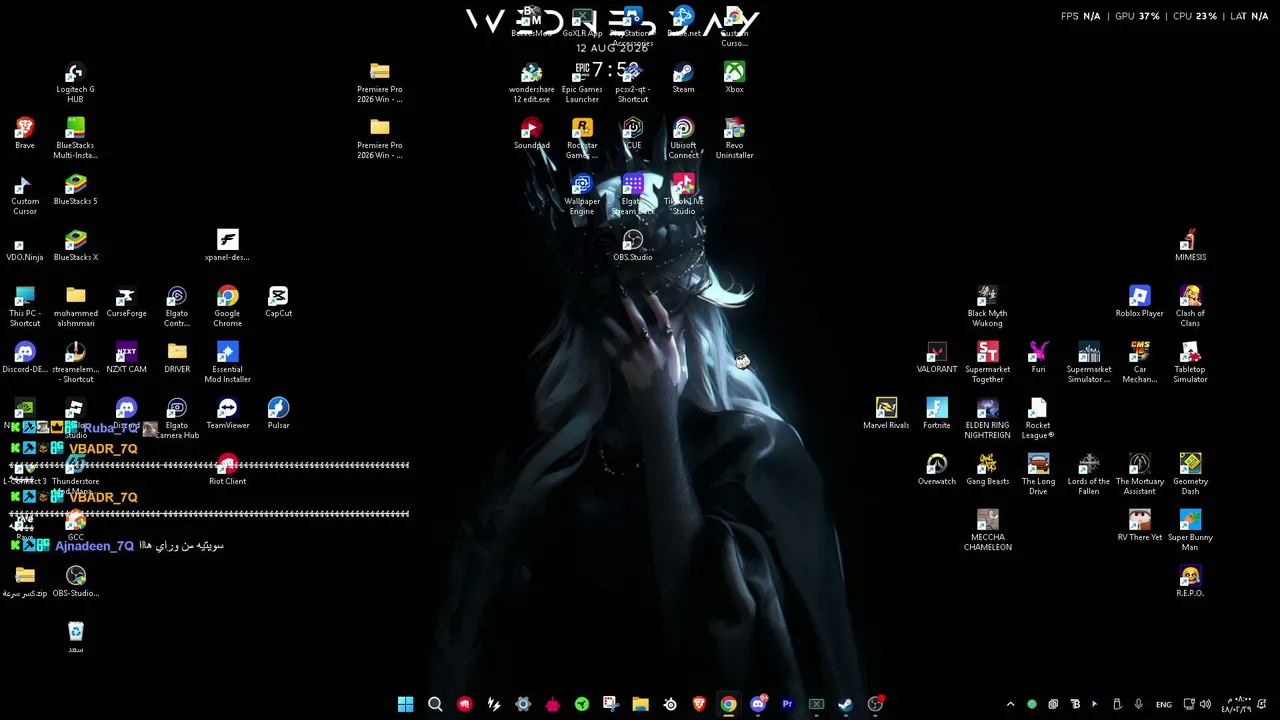Select the Tabletop Simulator desktop icon
This screenshot has width=1280, height=720.
pos(1190,363)
